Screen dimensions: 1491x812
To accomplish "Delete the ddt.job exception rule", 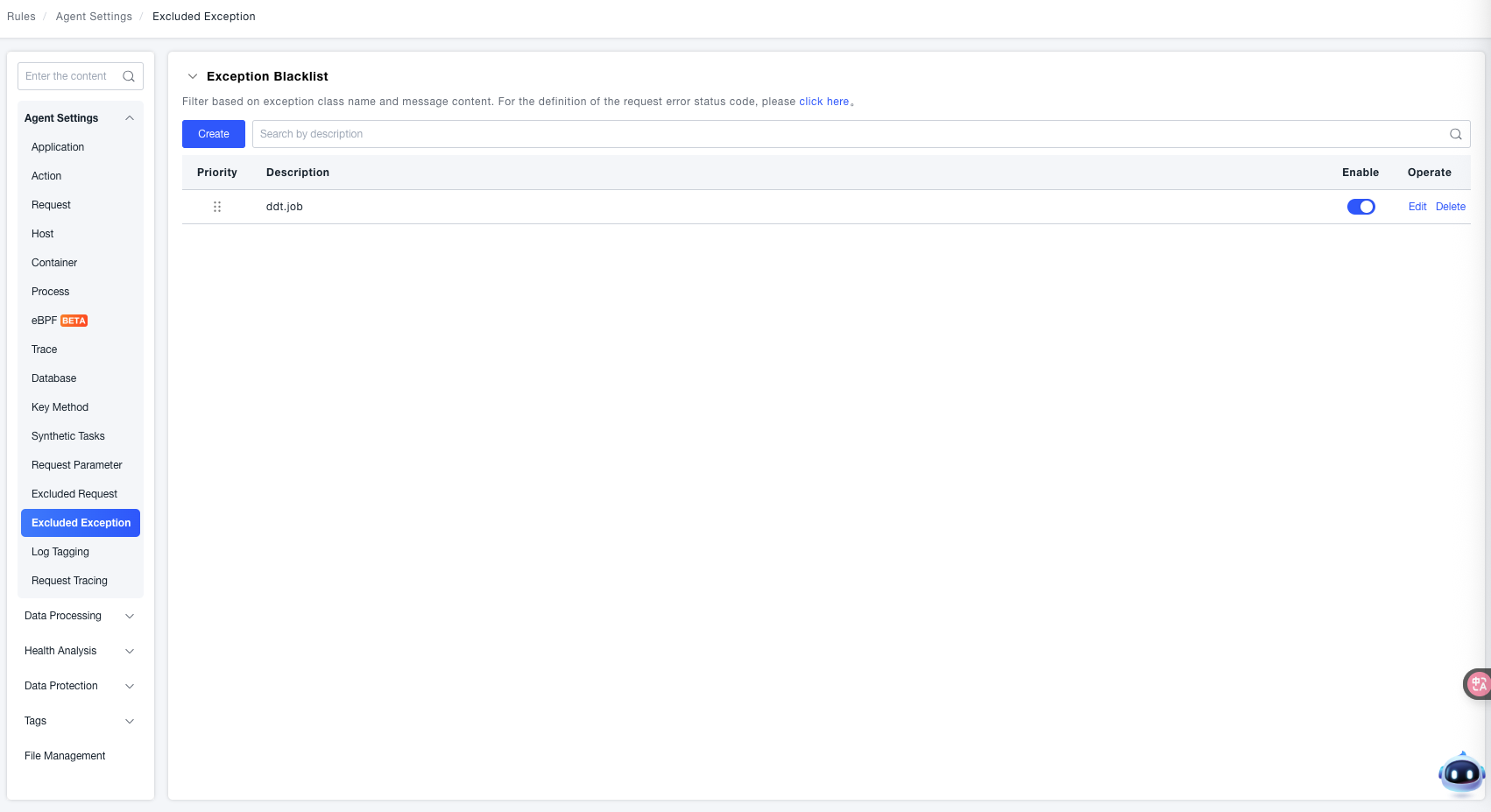I will (x=1450, y=207).
